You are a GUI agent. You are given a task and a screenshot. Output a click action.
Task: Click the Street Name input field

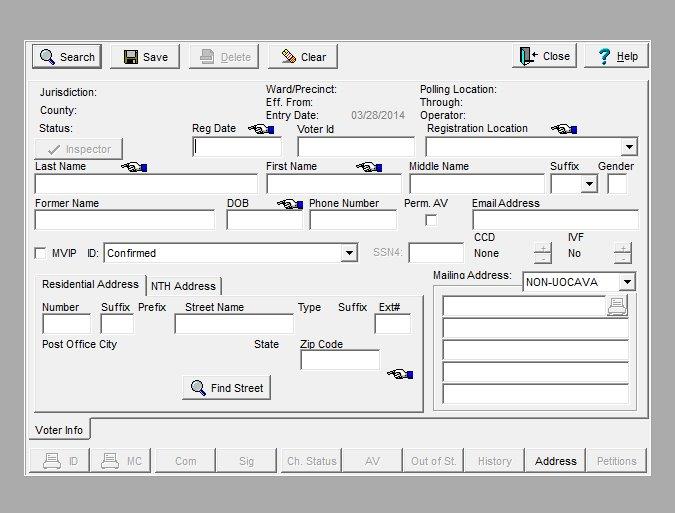pos(234,324)
